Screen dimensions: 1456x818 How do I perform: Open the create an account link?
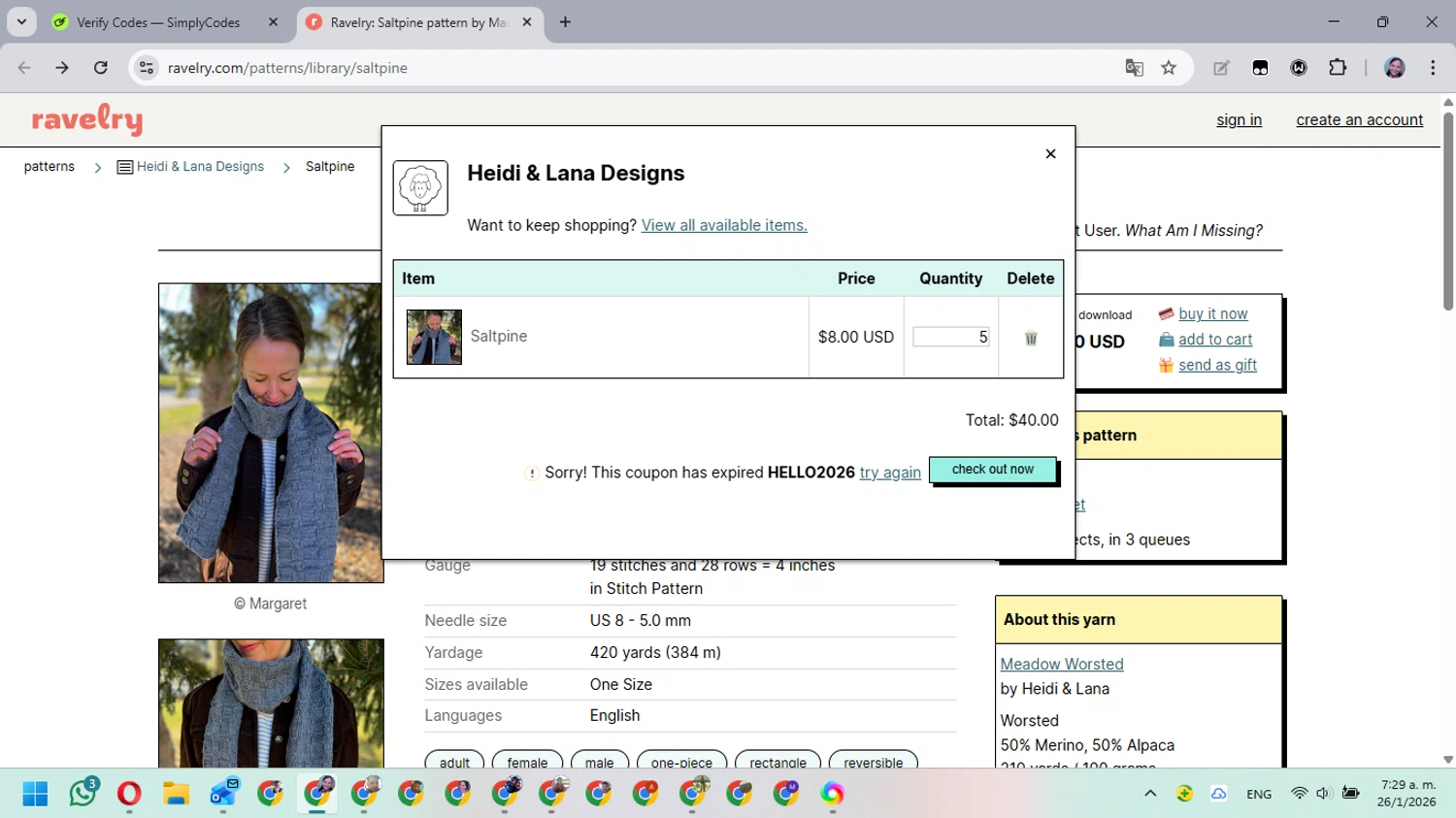coord(1359,120)
